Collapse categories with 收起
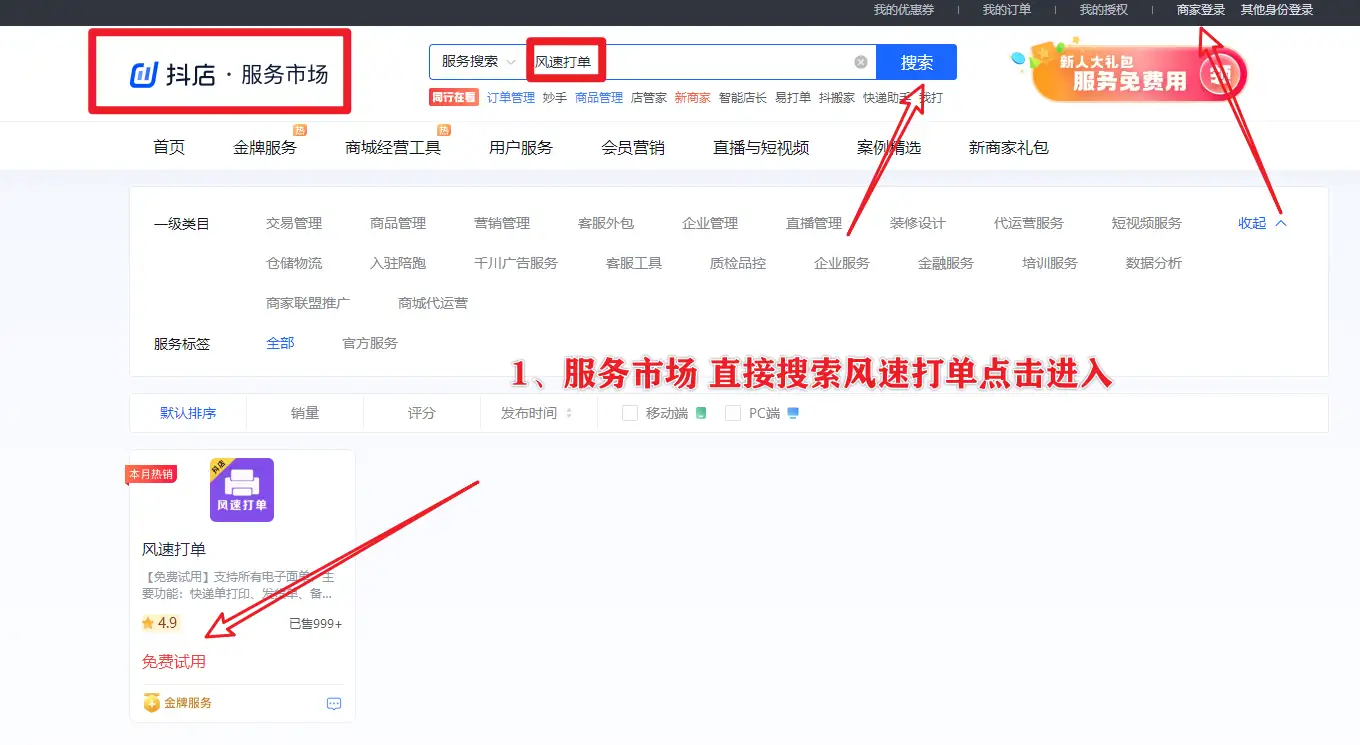This screenshot has height=745, width=1360. [x=1262, y=223]
